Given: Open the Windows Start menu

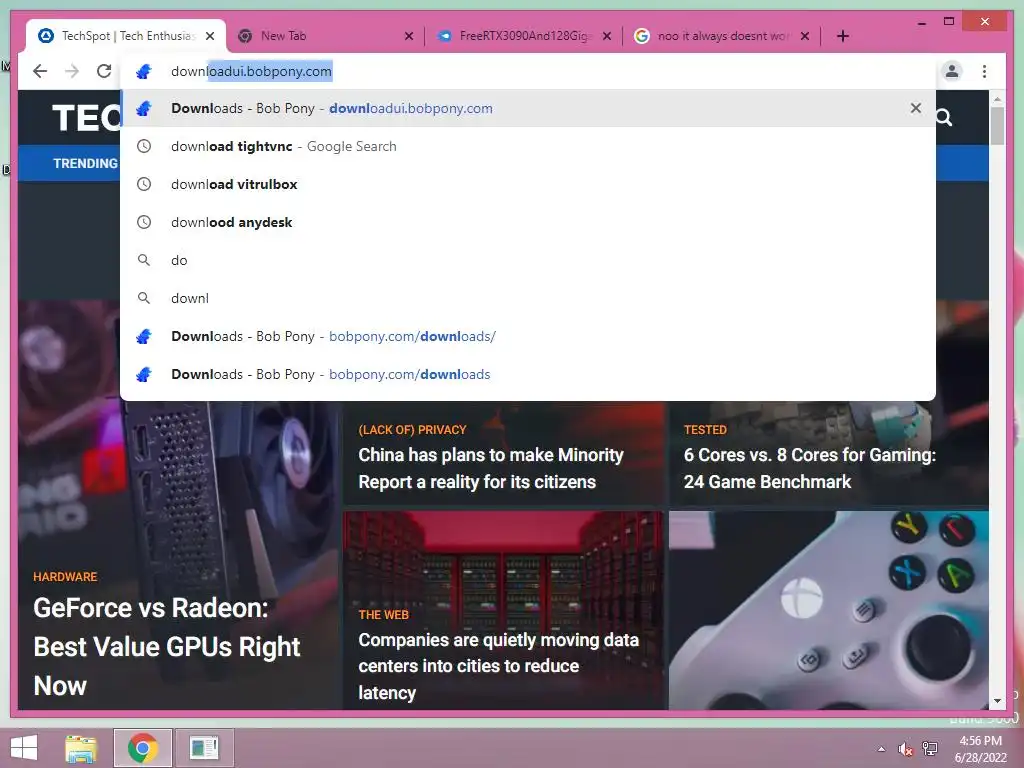Looking at the screenshot, I should point(24,748).
